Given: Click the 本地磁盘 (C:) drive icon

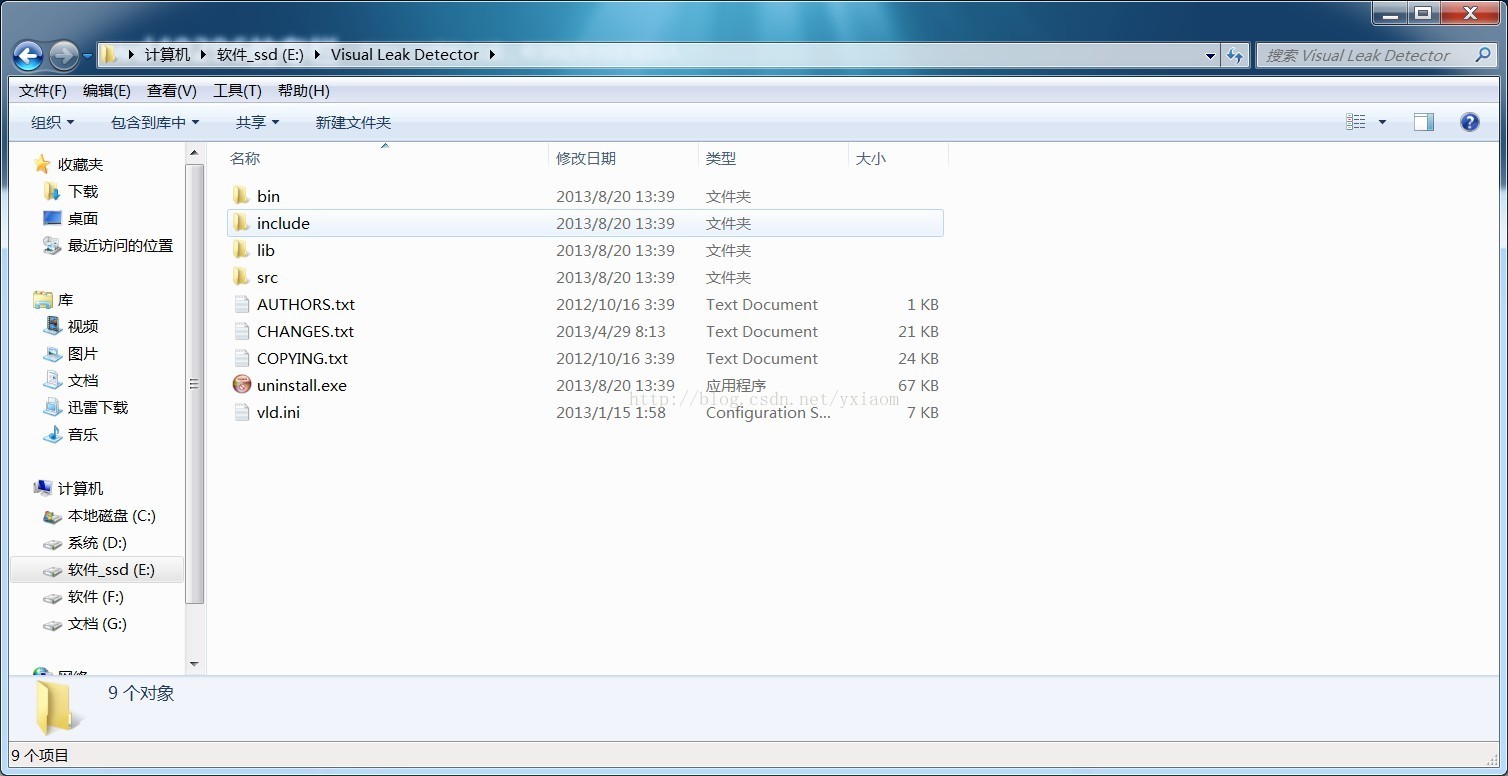Looking at the screenshot, I should (x=52, y=516).
